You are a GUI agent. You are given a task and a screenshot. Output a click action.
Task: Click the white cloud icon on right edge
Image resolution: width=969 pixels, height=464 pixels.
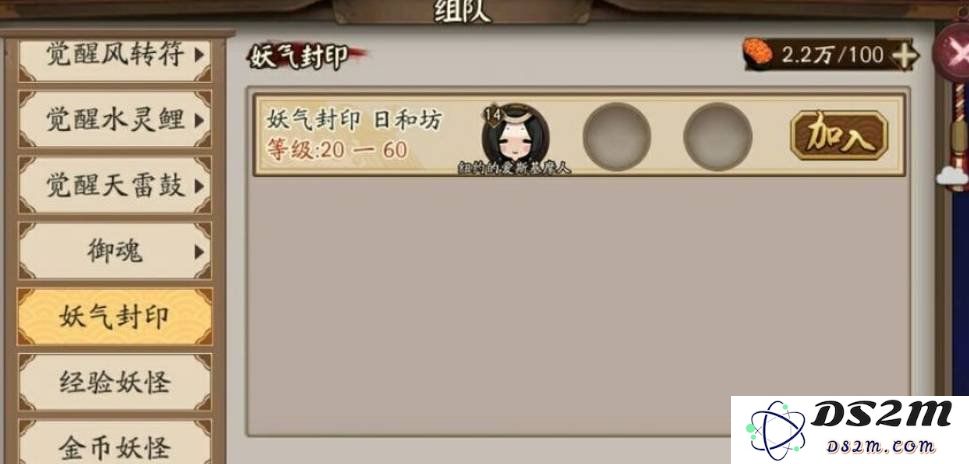(x=953, y=177)
